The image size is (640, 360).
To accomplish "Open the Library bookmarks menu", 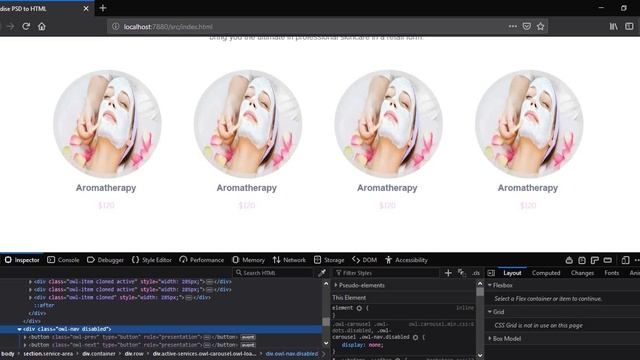I will pyautogui.click(x=613, y=27).
